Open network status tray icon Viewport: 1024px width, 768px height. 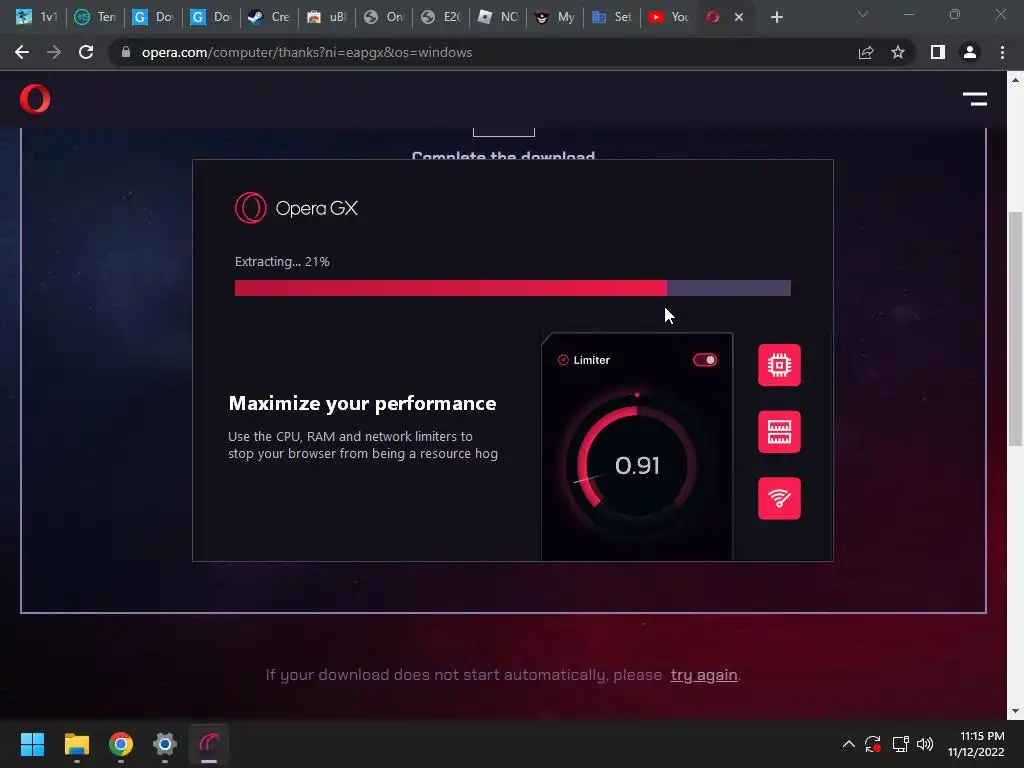click(x=901, y=744)
